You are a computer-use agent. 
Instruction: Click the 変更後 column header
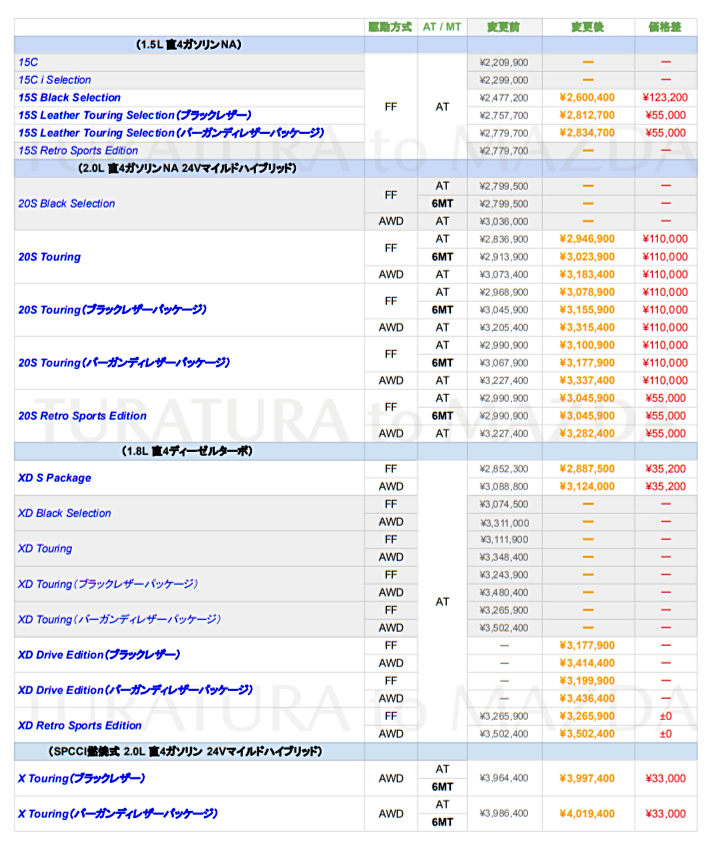pos(587,27)
